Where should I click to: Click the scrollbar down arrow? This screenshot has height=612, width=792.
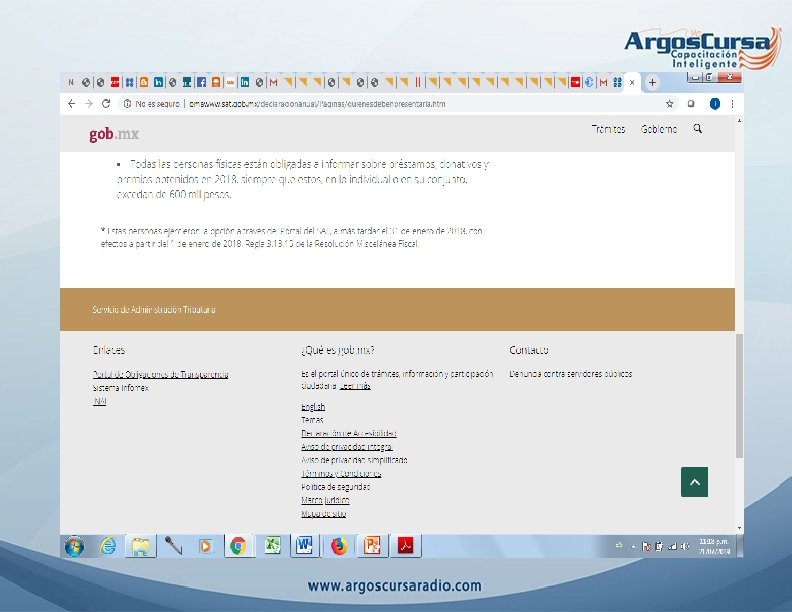click(x=739, y=528)
